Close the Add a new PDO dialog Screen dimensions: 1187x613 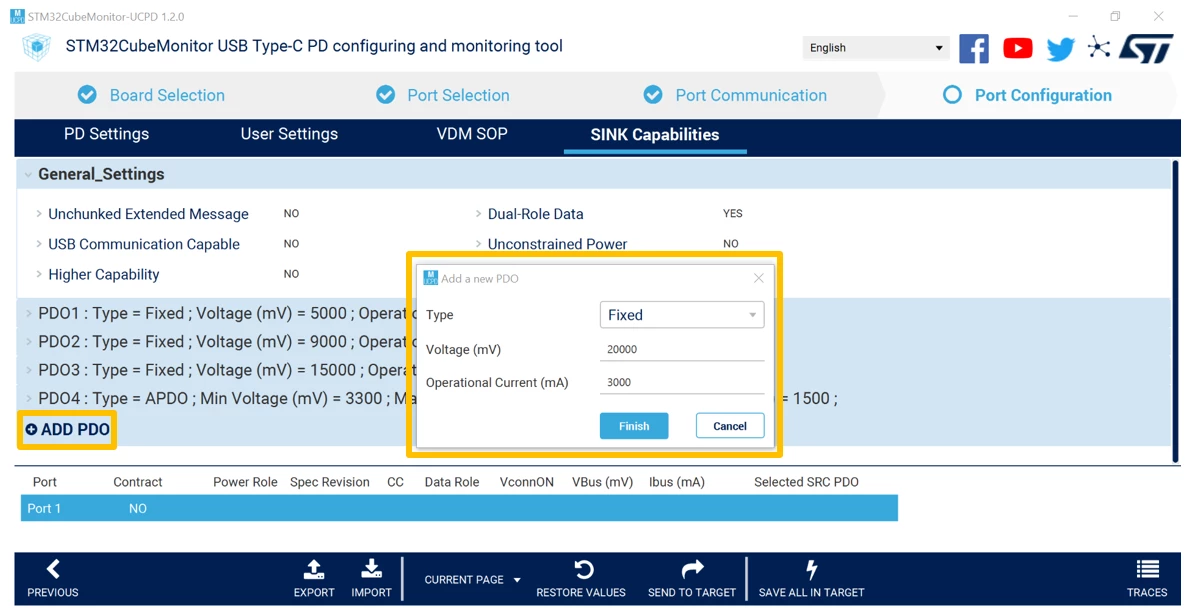(759, 278)
